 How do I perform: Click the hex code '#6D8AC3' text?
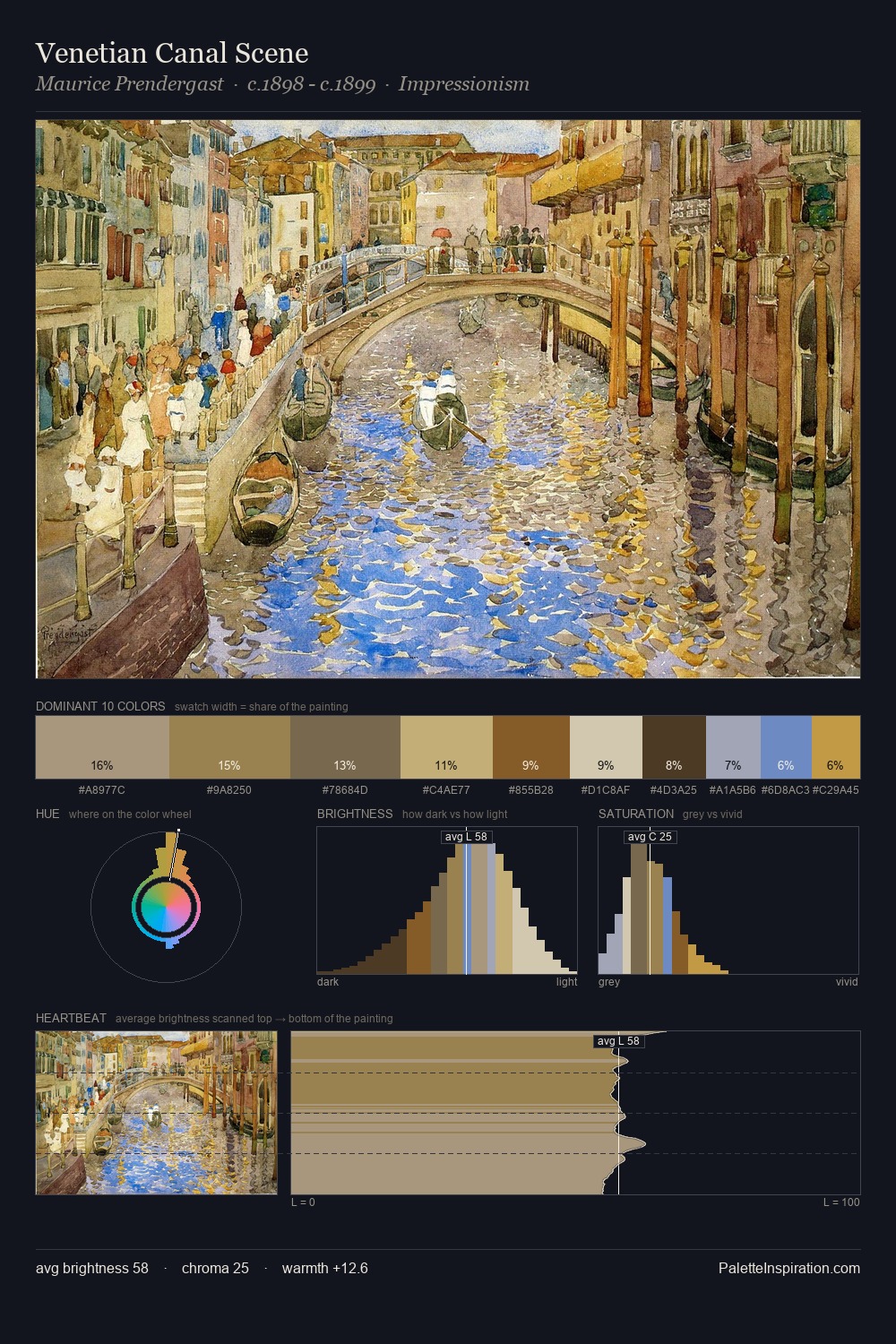(786, 790)
